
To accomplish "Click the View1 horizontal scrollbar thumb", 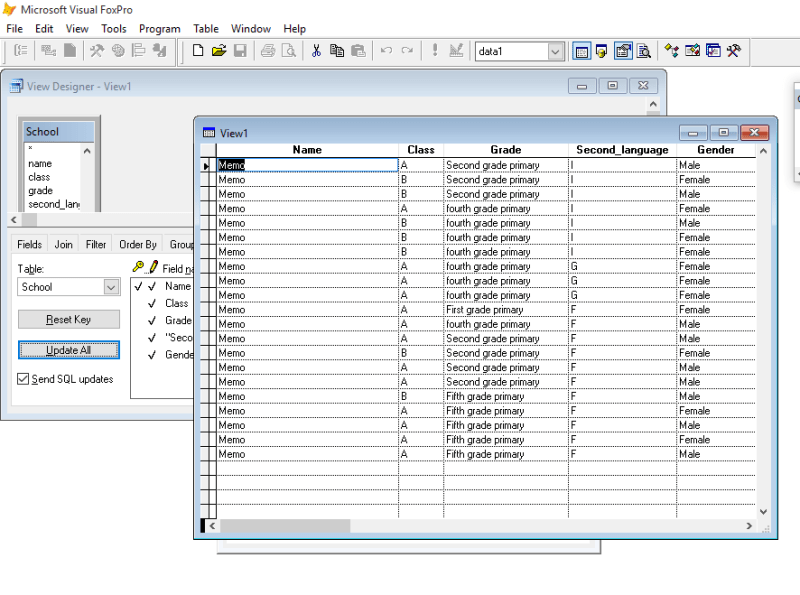I will [x=285, y=526].
